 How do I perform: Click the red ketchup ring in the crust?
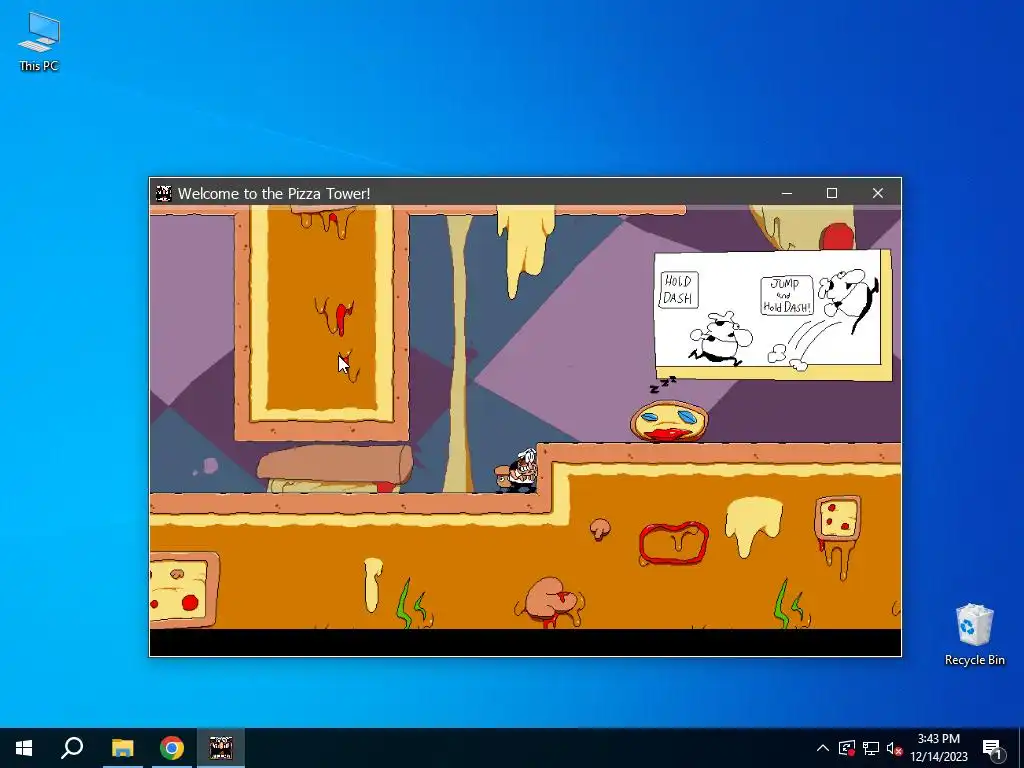pyautogui.click(x=674, y=543)
